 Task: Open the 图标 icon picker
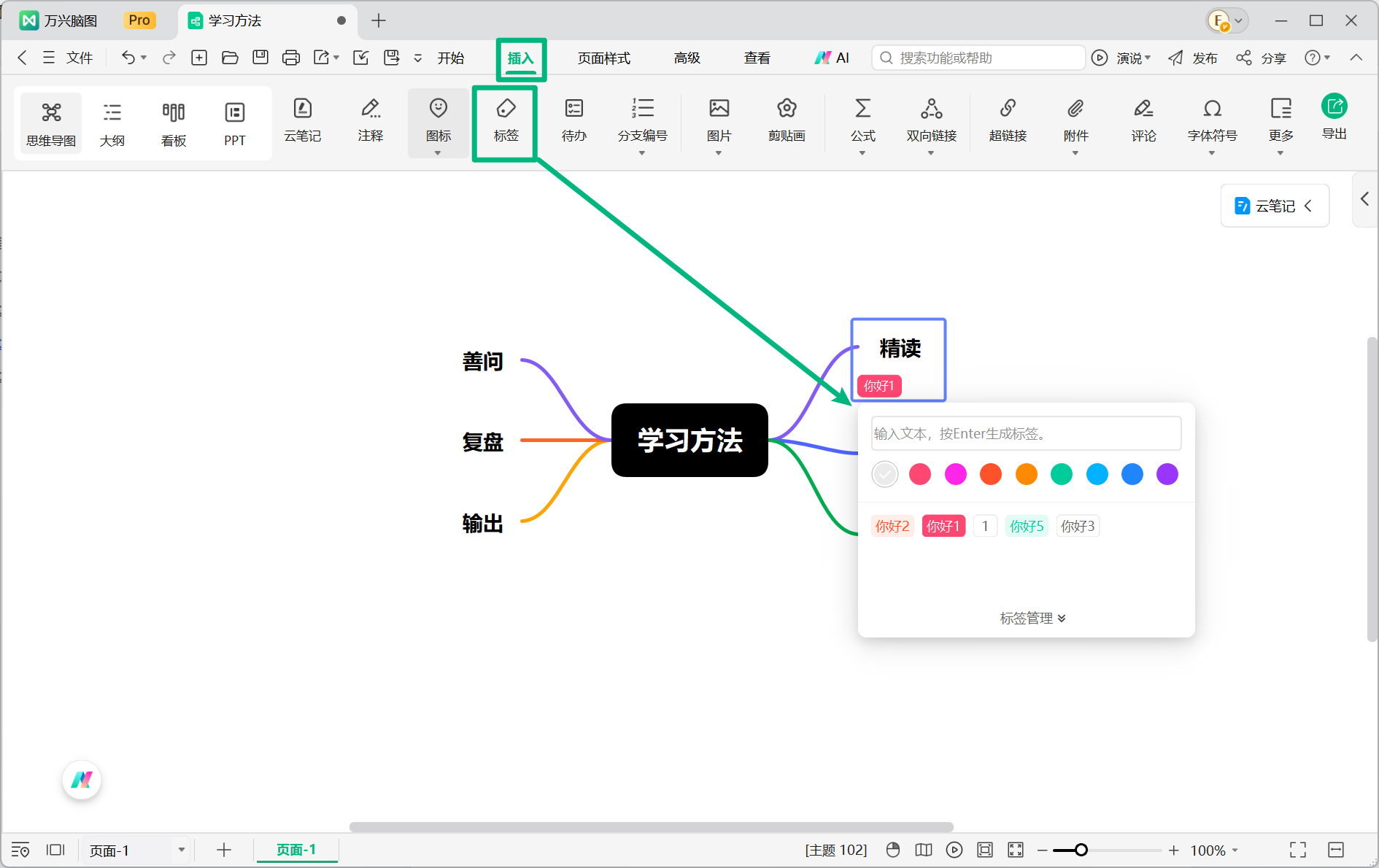click(x=438, y=123)
